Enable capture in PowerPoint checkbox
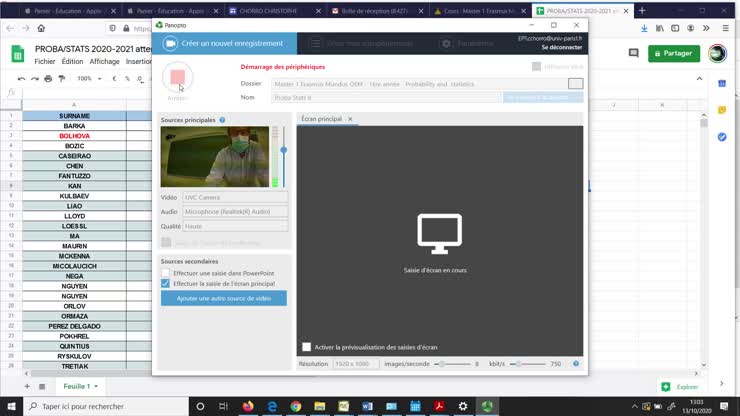The width and height of the screenshot is (740, 416). (x=166, y=273)
